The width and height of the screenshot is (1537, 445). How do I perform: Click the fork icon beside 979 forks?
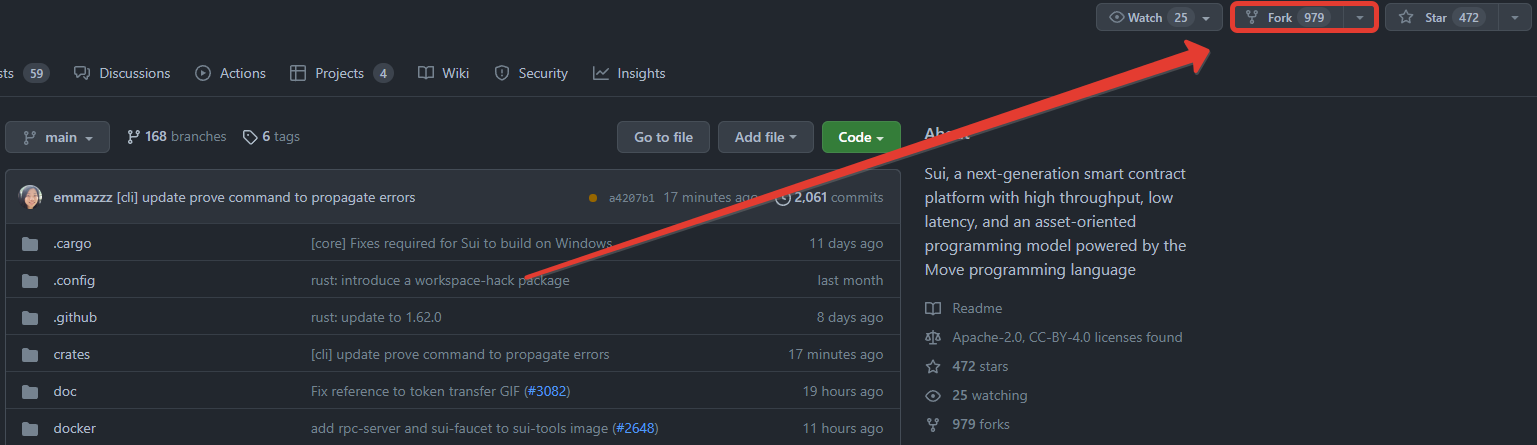[933, 424]
